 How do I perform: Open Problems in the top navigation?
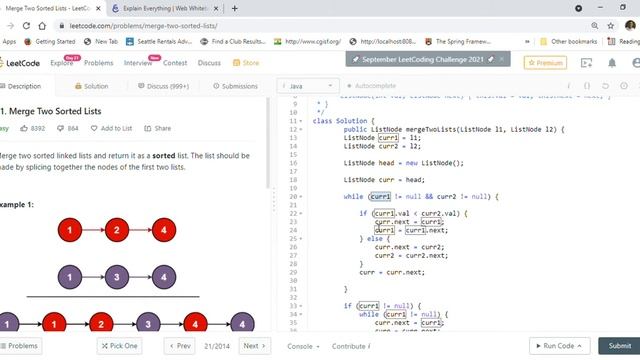click(x=98, y=63)
